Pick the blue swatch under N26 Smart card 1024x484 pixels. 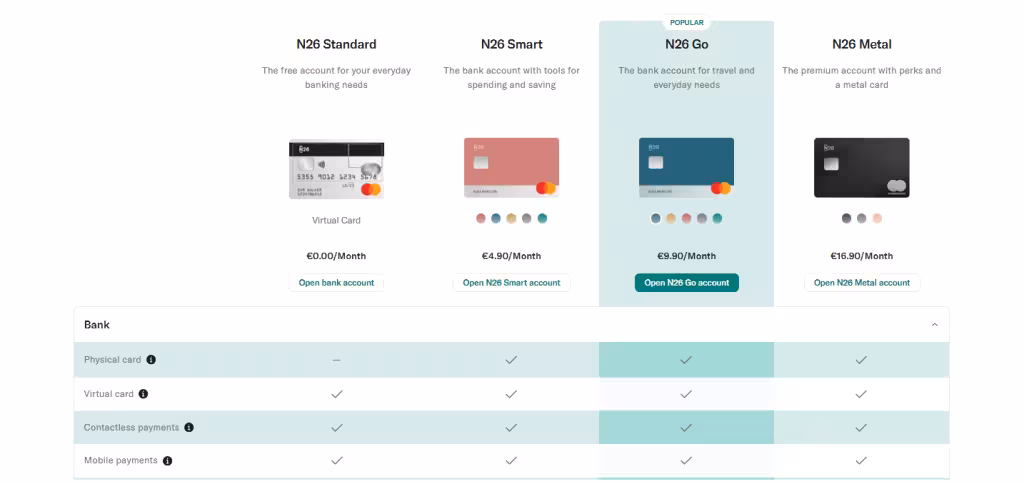pyautogui.click(x=496, y=218)
